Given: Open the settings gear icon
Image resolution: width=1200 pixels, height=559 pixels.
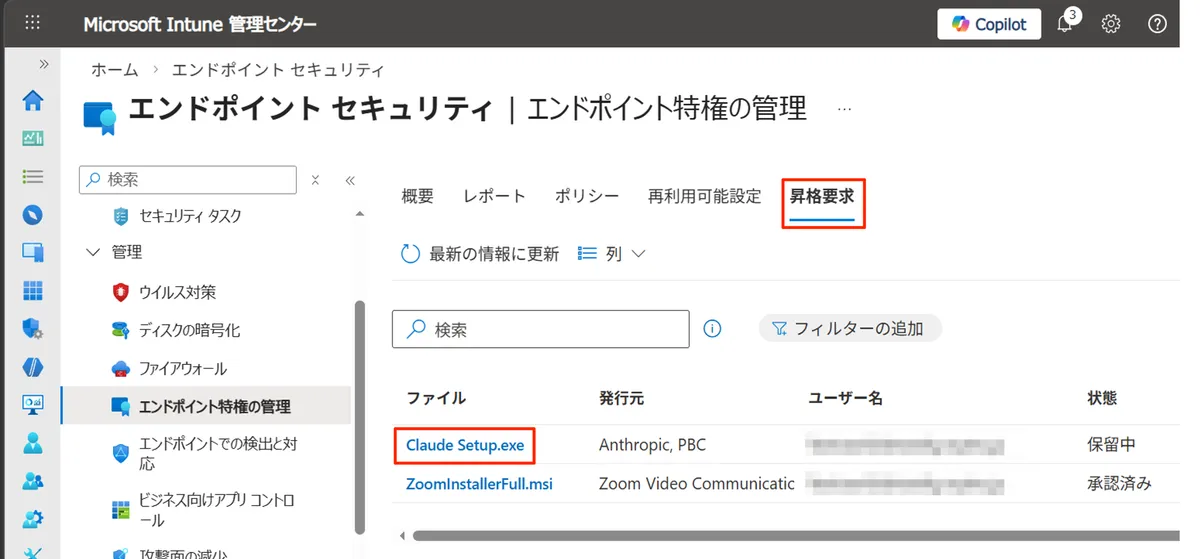Looking at the screenshot, I should pos(1111,24).
